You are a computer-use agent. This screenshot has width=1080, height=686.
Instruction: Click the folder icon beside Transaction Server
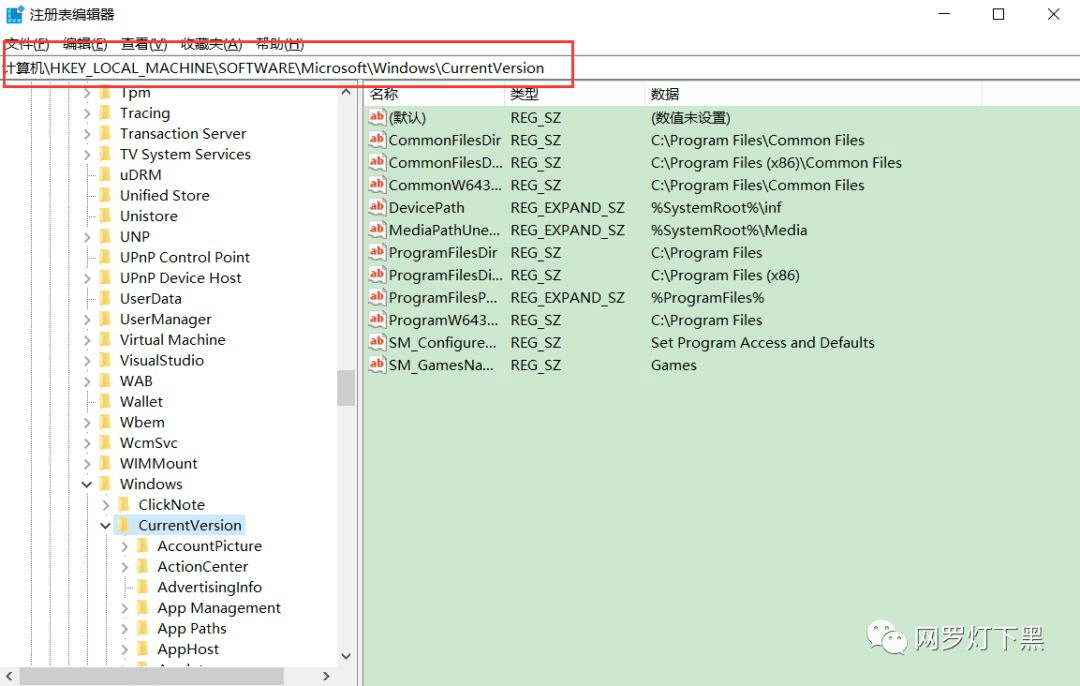pyautogui.click(x=105, y=134)
